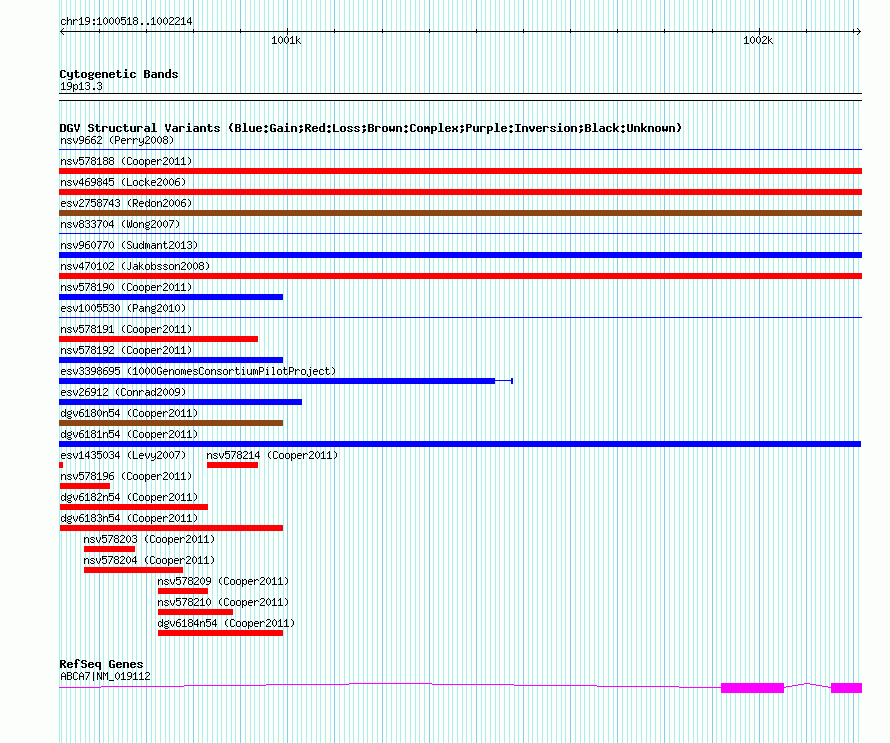Image resolution: width=890 pixels, height=743 pixels.
Task: Open variant esv2758743 (Redon2006) label
Action: pyautogui.click(x=126, y=203)
